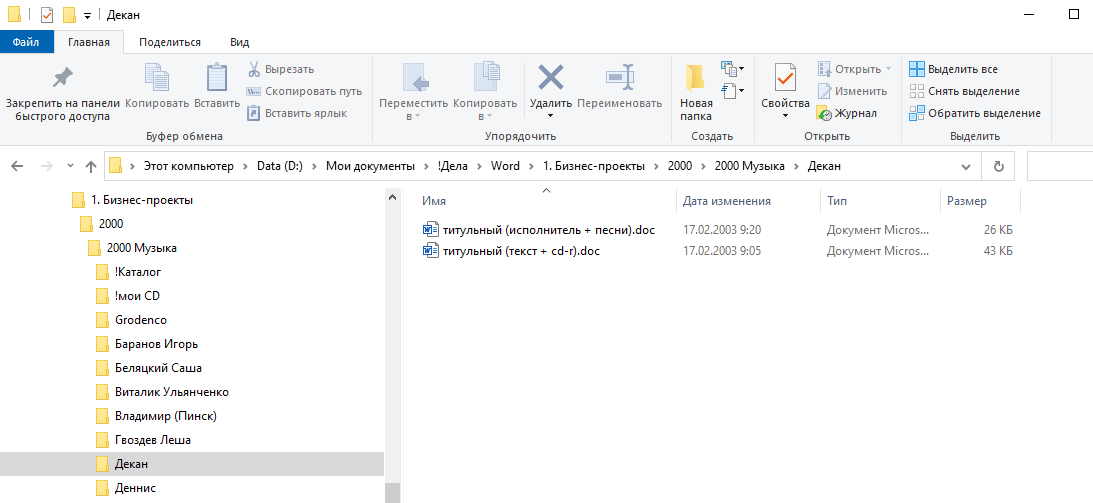Refresh the current folder
The image size is (1093, 503).
click(998, 167)
